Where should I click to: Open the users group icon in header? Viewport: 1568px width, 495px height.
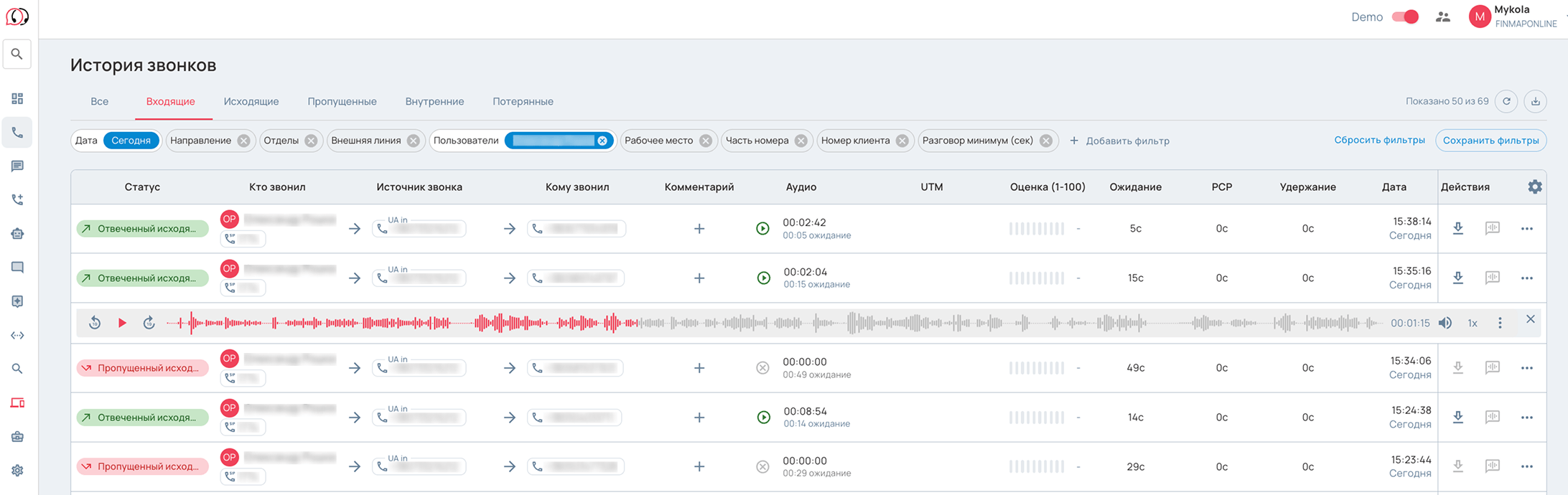tap(1443, 17)
